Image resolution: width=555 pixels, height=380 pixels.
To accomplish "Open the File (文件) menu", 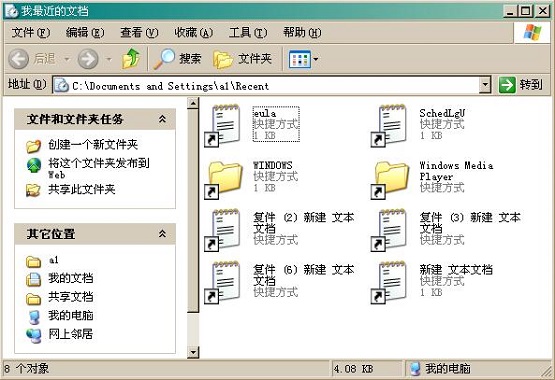I will click(x=31, y=33).
